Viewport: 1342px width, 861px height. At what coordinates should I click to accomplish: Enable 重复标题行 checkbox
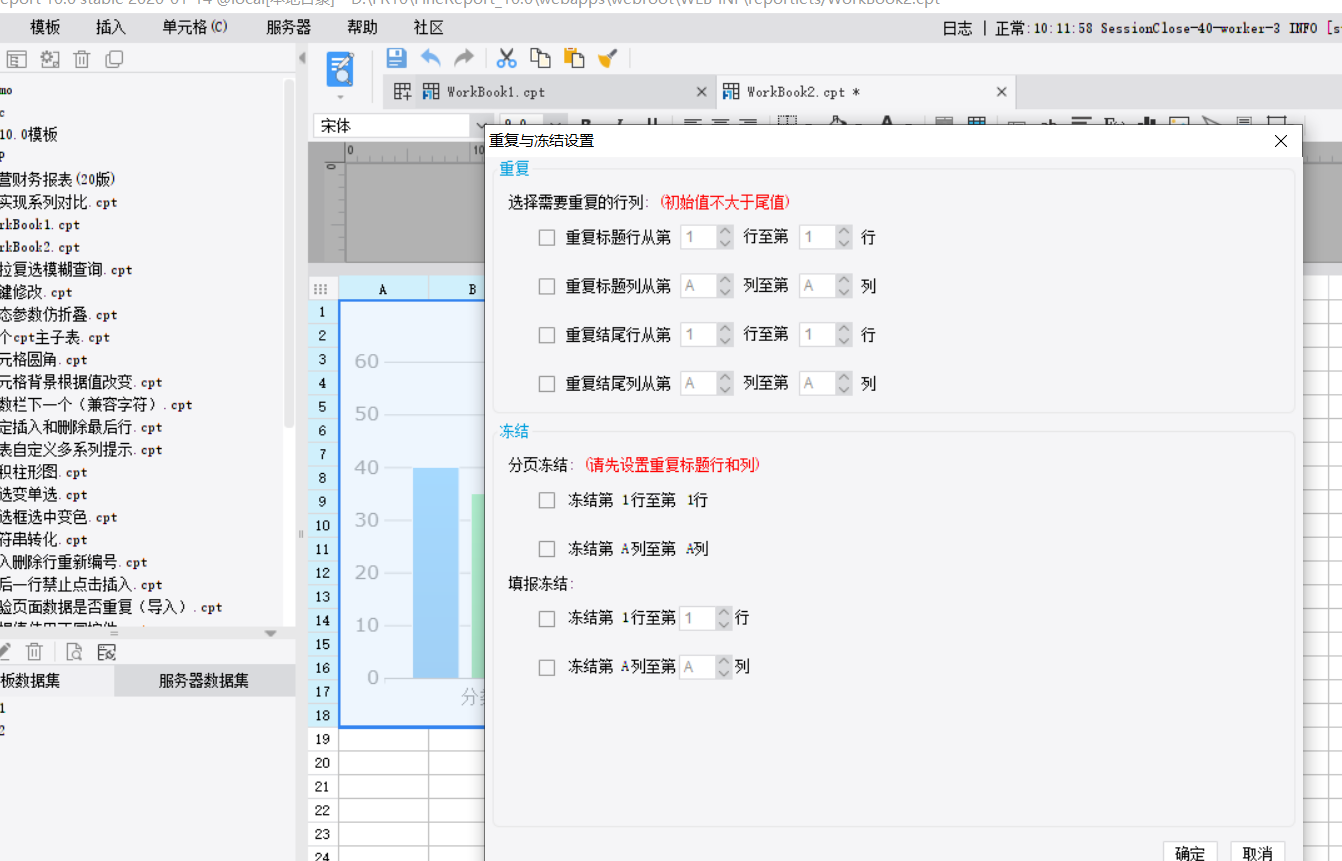tap(547, 238)
